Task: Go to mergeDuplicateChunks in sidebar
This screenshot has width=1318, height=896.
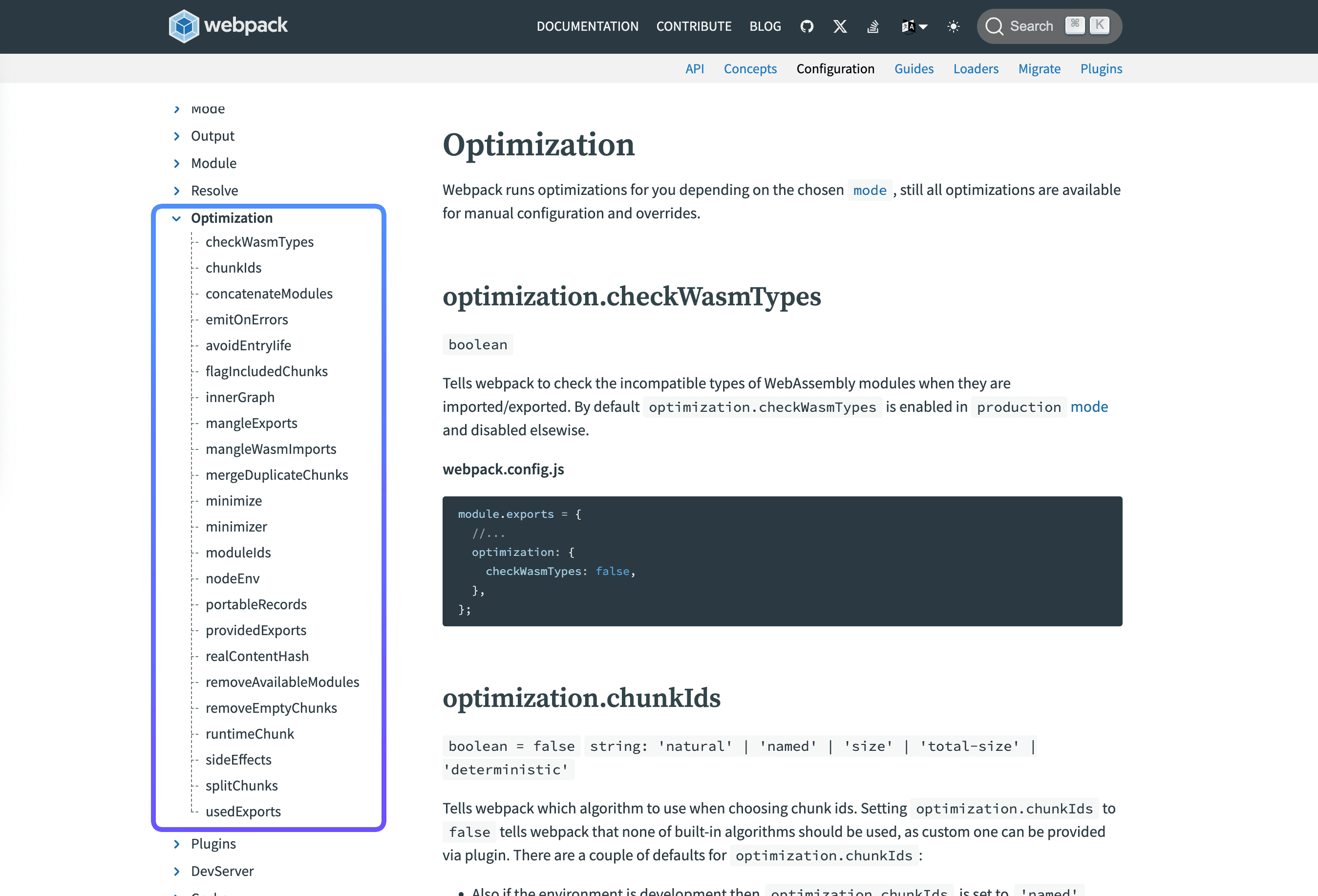Action: [277, 475]
